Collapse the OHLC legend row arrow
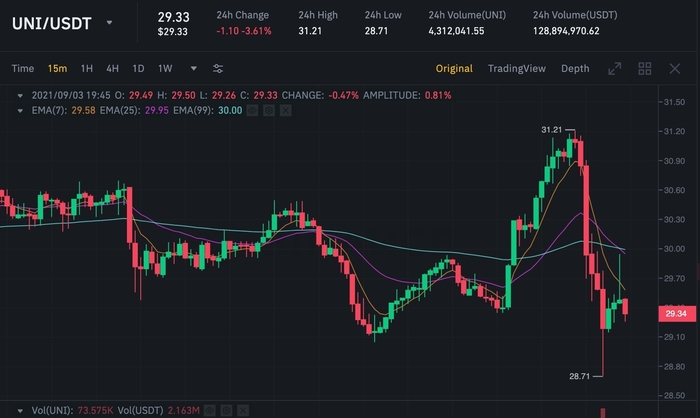This screenshot has height=418, width=700. [x=22, y=95]
